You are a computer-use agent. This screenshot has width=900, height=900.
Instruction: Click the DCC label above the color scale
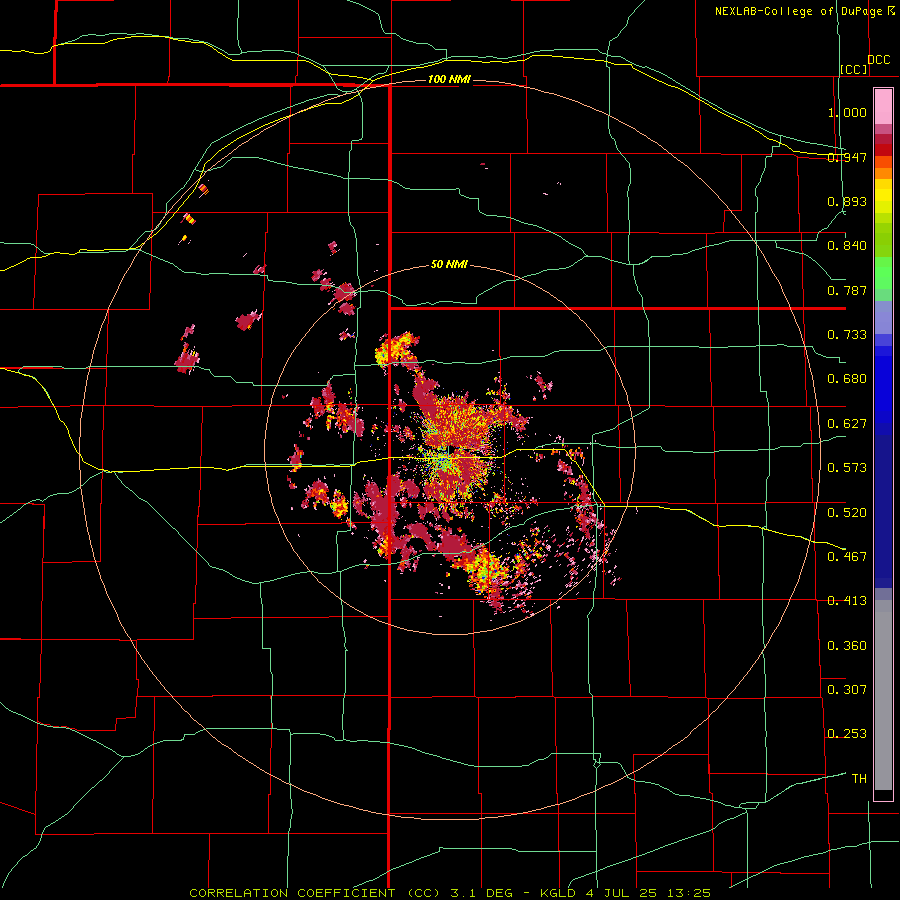click(x=878, y=60)
